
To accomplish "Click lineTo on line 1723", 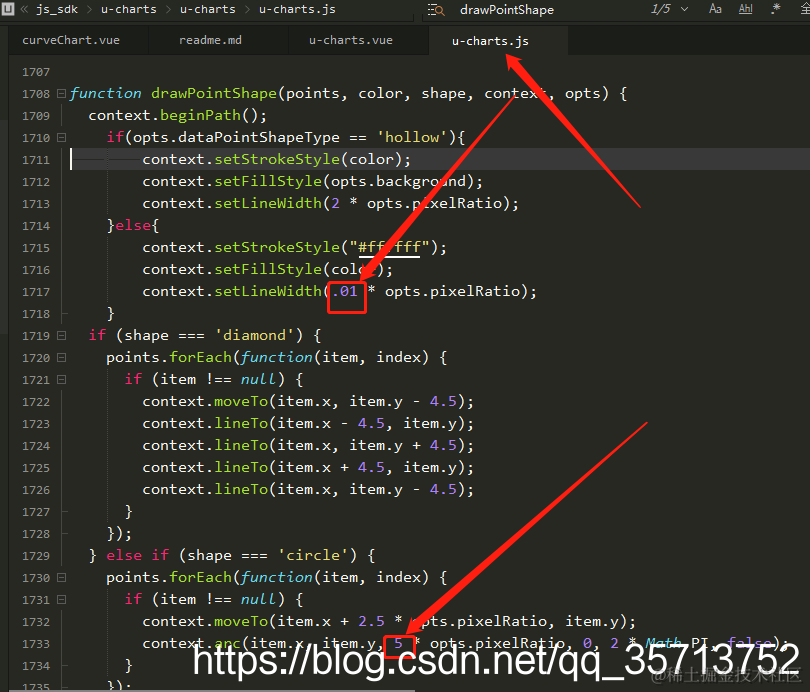I will pos(241,423).
